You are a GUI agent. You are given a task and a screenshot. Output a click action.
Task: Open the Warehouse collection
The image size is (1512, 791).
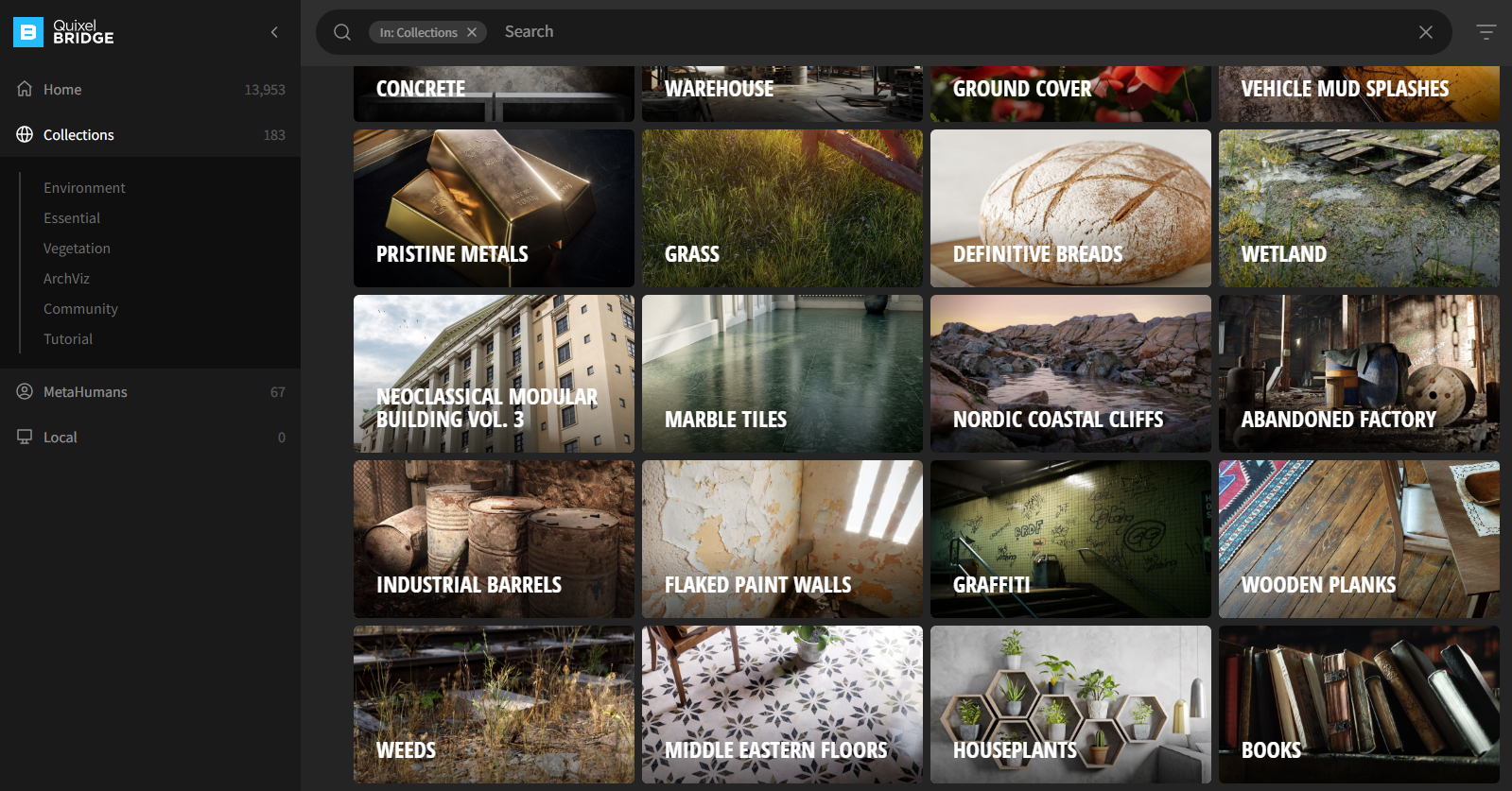(782, 94)
